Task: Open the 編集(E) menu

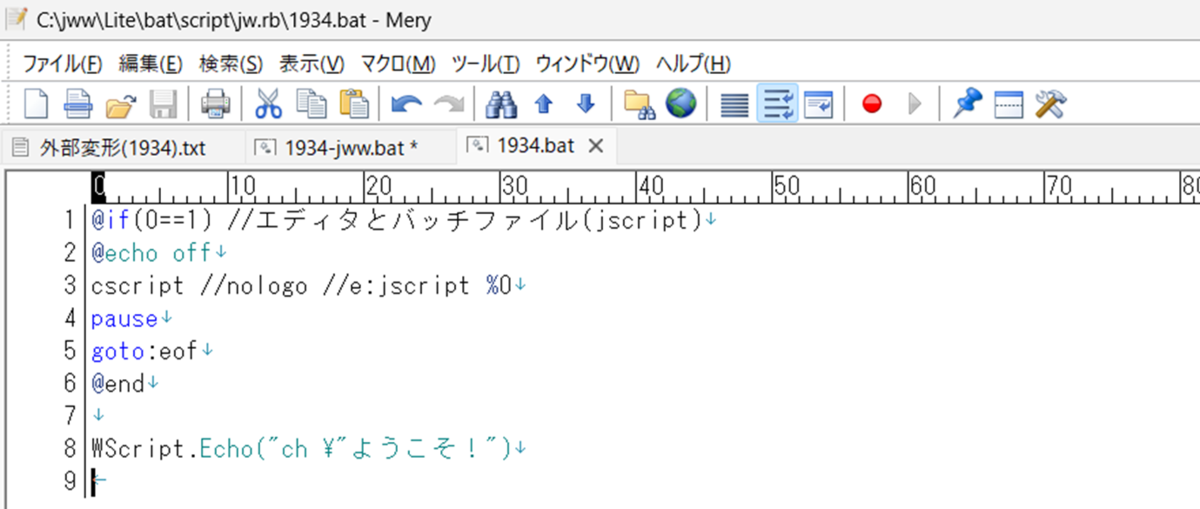Action: tap(151, 64)
